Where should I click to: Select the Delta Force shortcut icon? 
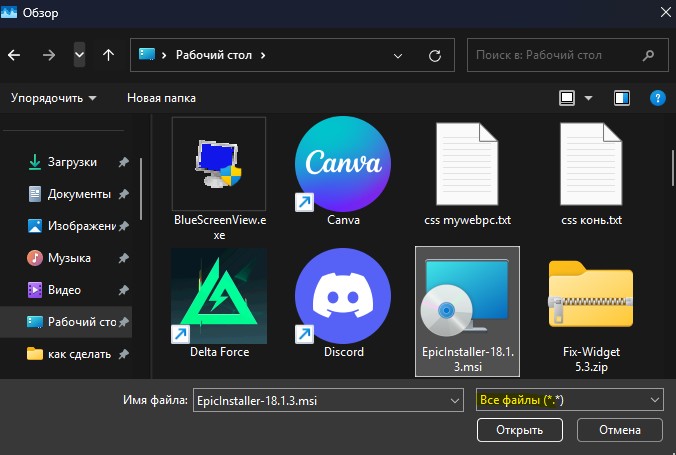[x=219, y=296]
